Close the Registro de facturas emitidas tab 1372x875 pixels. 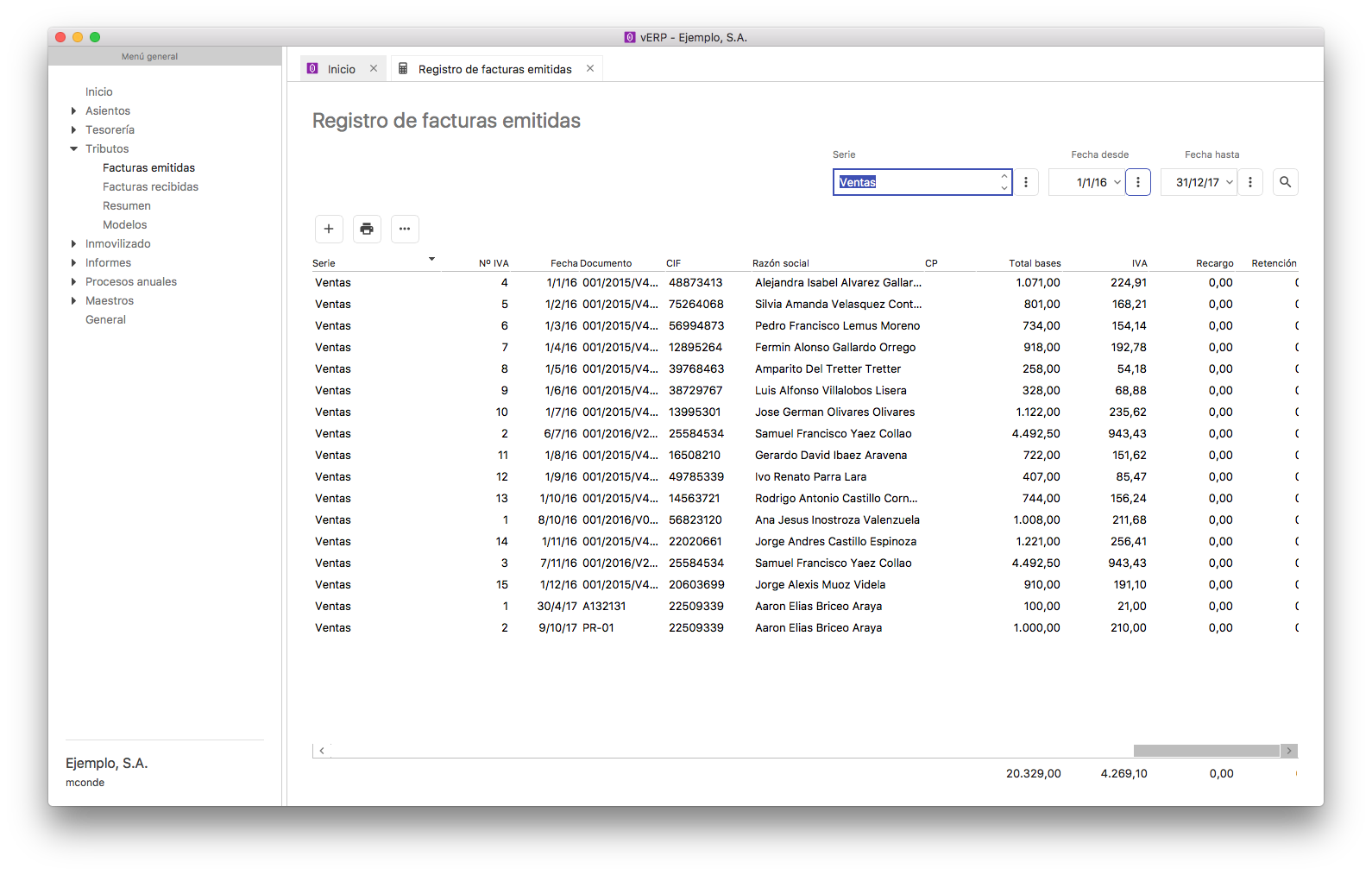click(590, 69)
